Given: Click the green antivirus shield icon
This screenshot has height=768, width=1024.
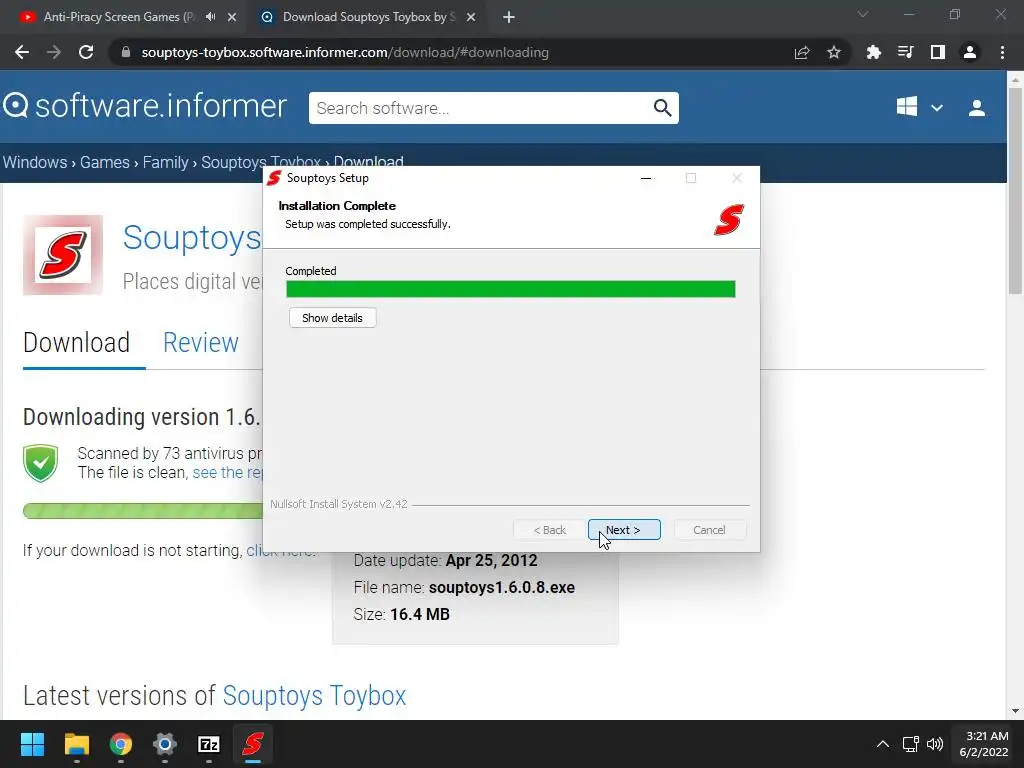Looking at the screenshot, I should 40,463.
